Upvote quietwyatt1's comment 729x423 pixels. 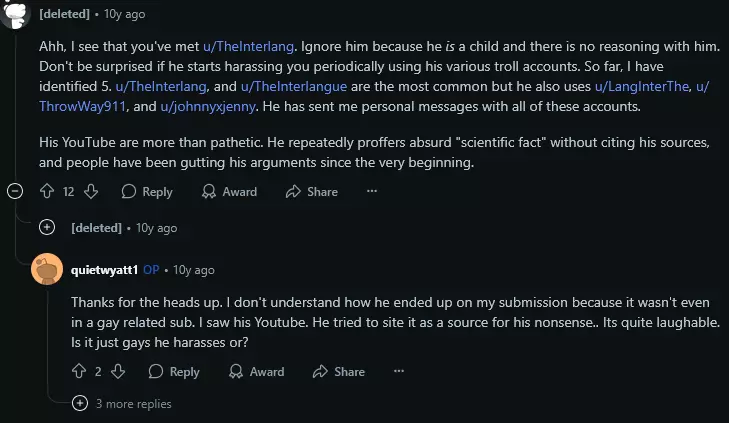click(x=79, y=371)
